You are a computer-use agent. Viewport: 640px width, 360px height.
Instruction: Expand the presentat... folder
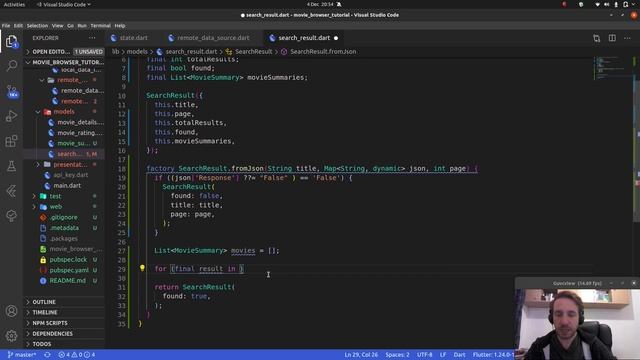[x=65, y=164]
